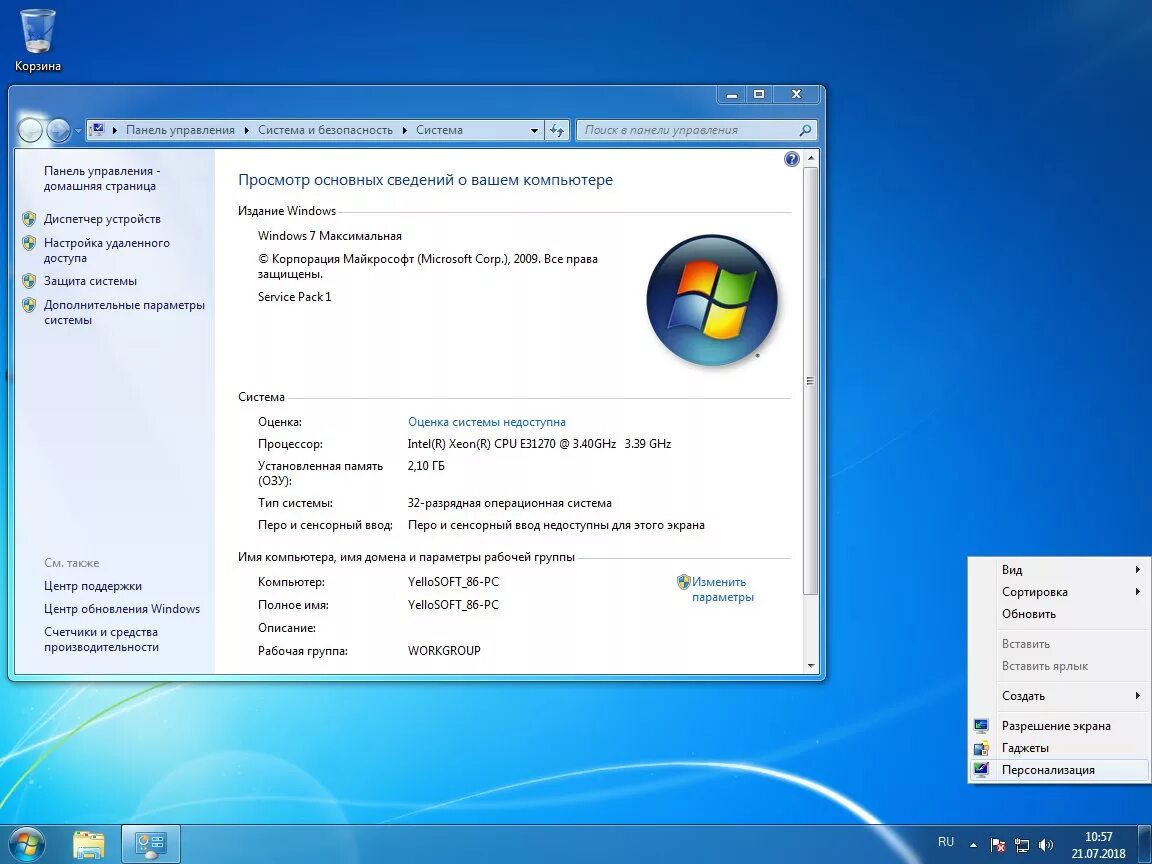
Task: Show hidden tray icons arrow
Action: click(x=973, y=845)
